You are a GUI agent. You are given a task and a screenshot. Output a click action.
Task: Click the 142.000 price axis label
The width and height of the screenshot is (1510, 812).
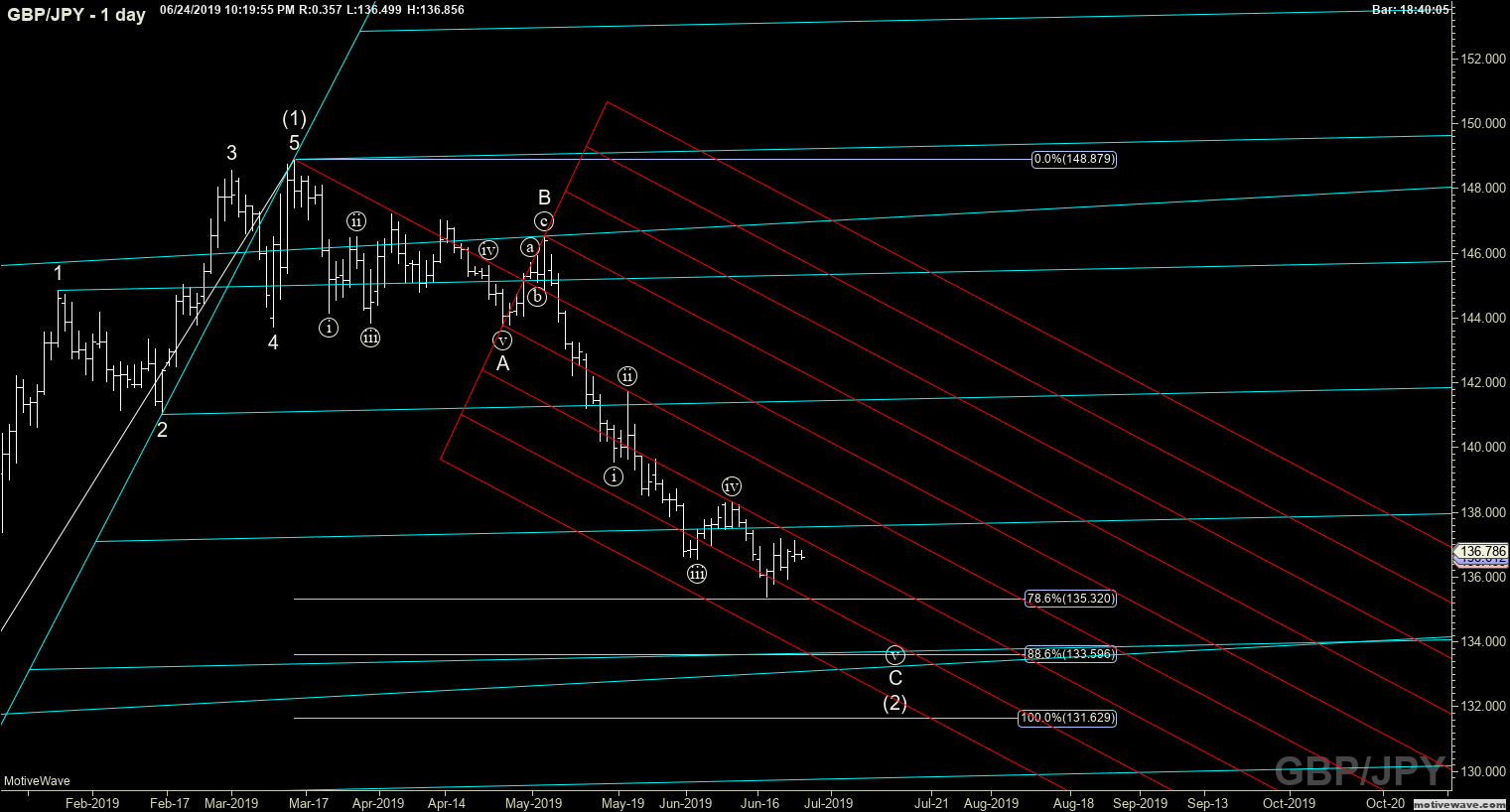tap(1482, 383)
